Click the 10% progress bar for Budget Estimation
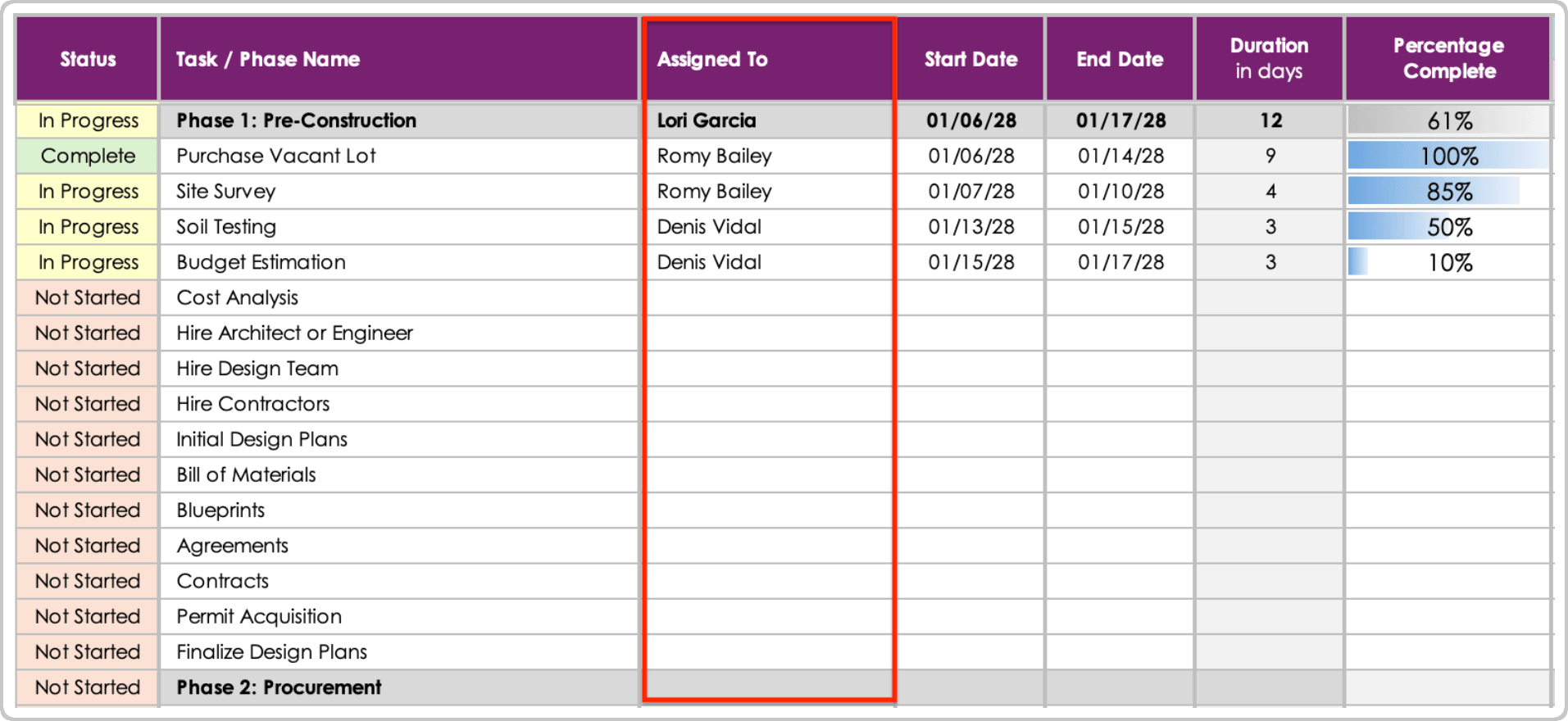 click(1448, 262)
